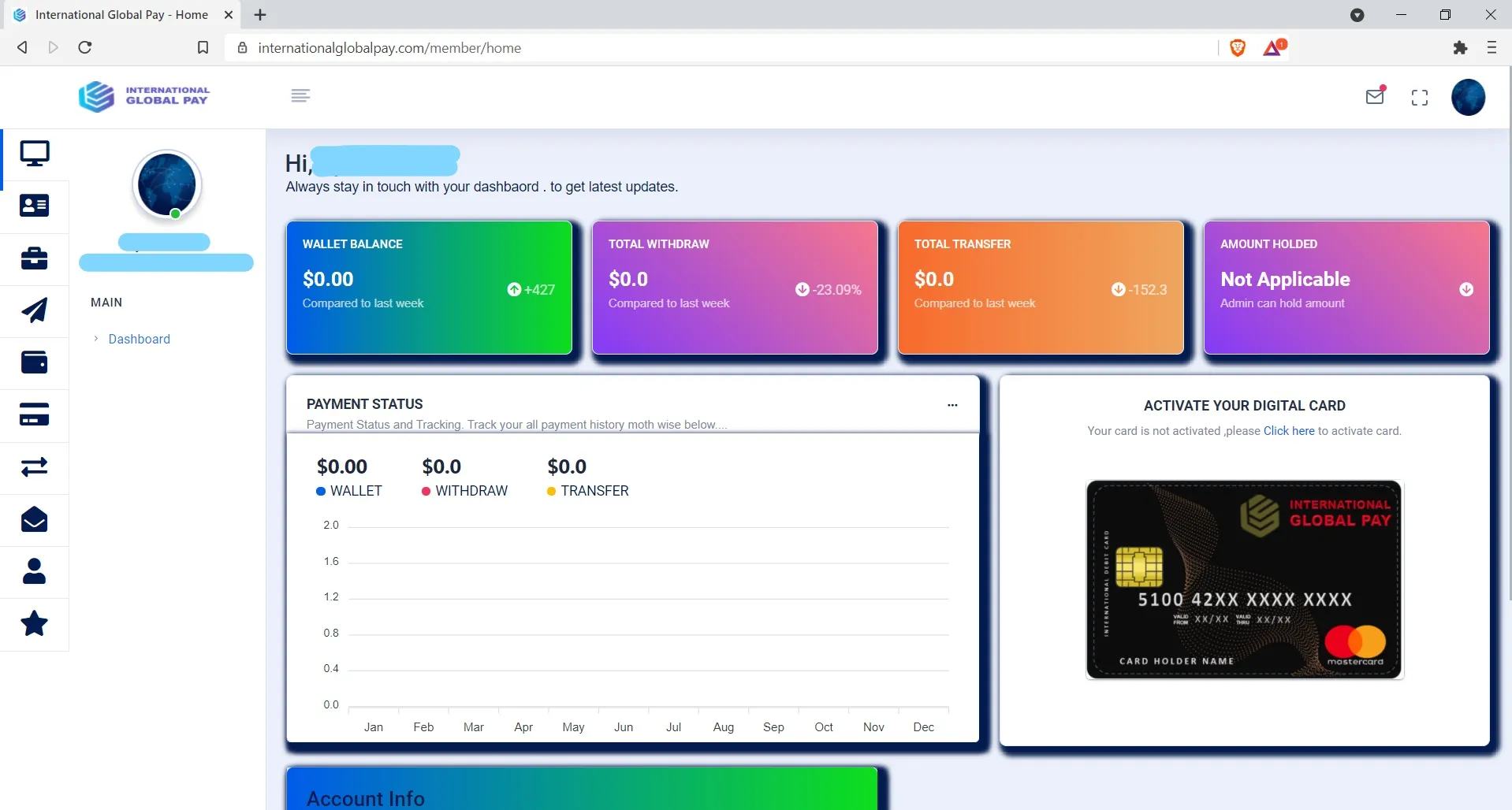Open the wallet sidebar icon

35,362
